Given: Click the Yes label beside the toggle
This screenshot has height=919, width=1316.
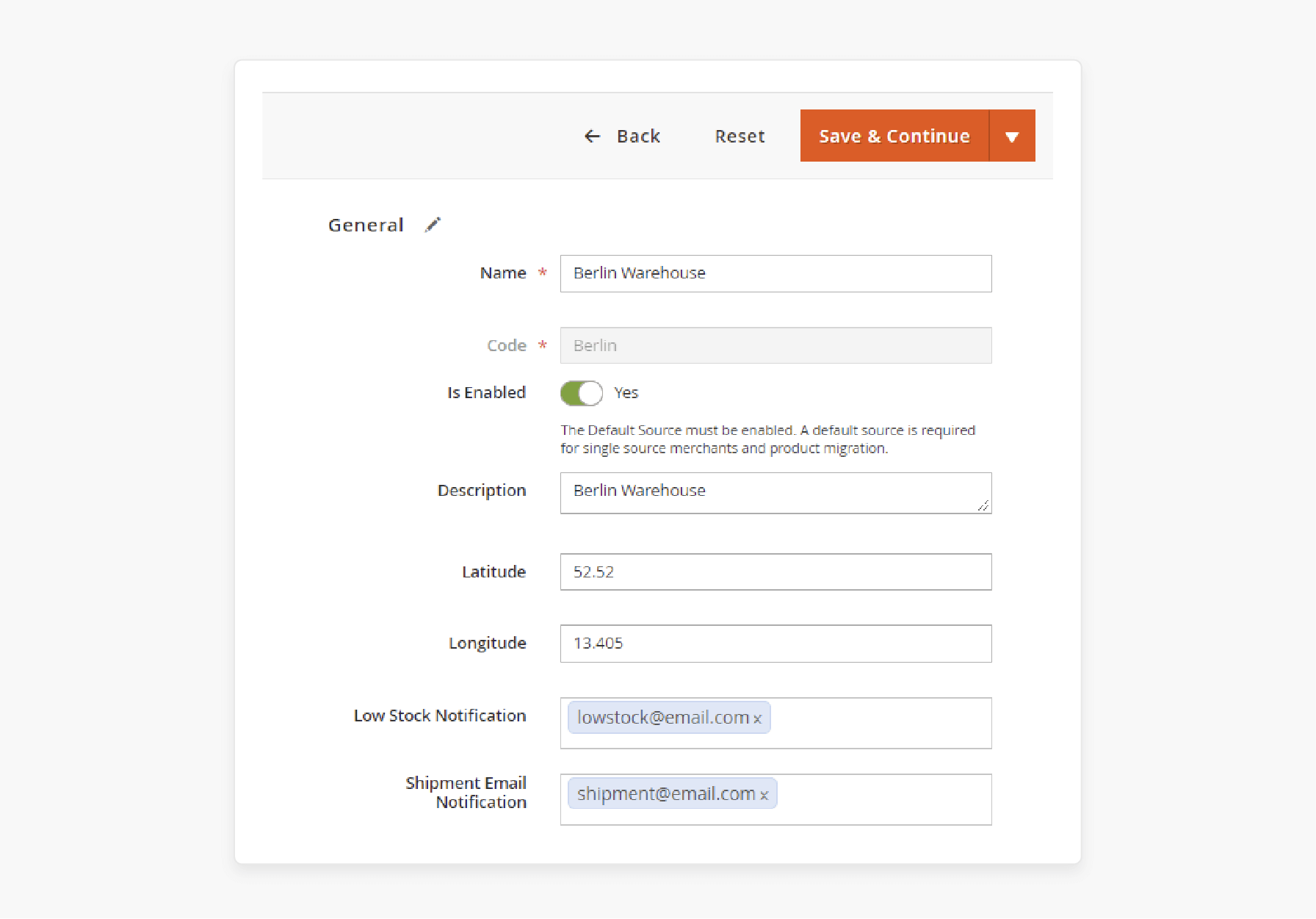Looking at the screenshot, I should [x=626, y=393].
